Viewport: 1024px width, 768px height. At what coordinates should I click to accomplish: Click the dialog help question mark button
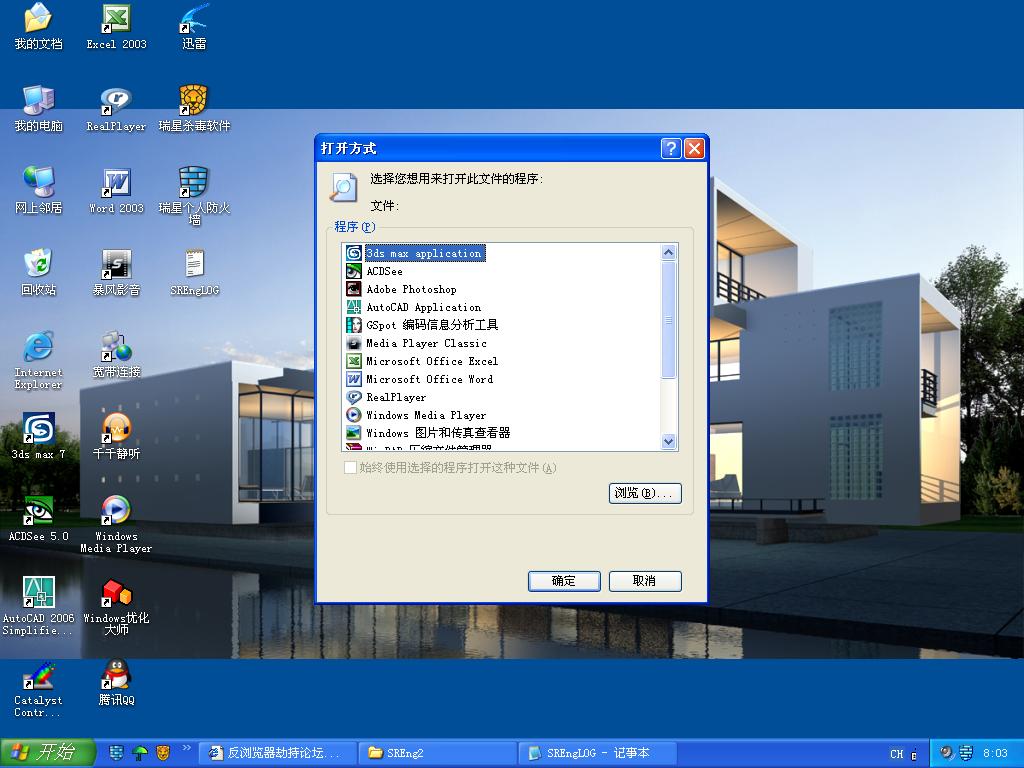pyautogui.click(x=672, y=148)
